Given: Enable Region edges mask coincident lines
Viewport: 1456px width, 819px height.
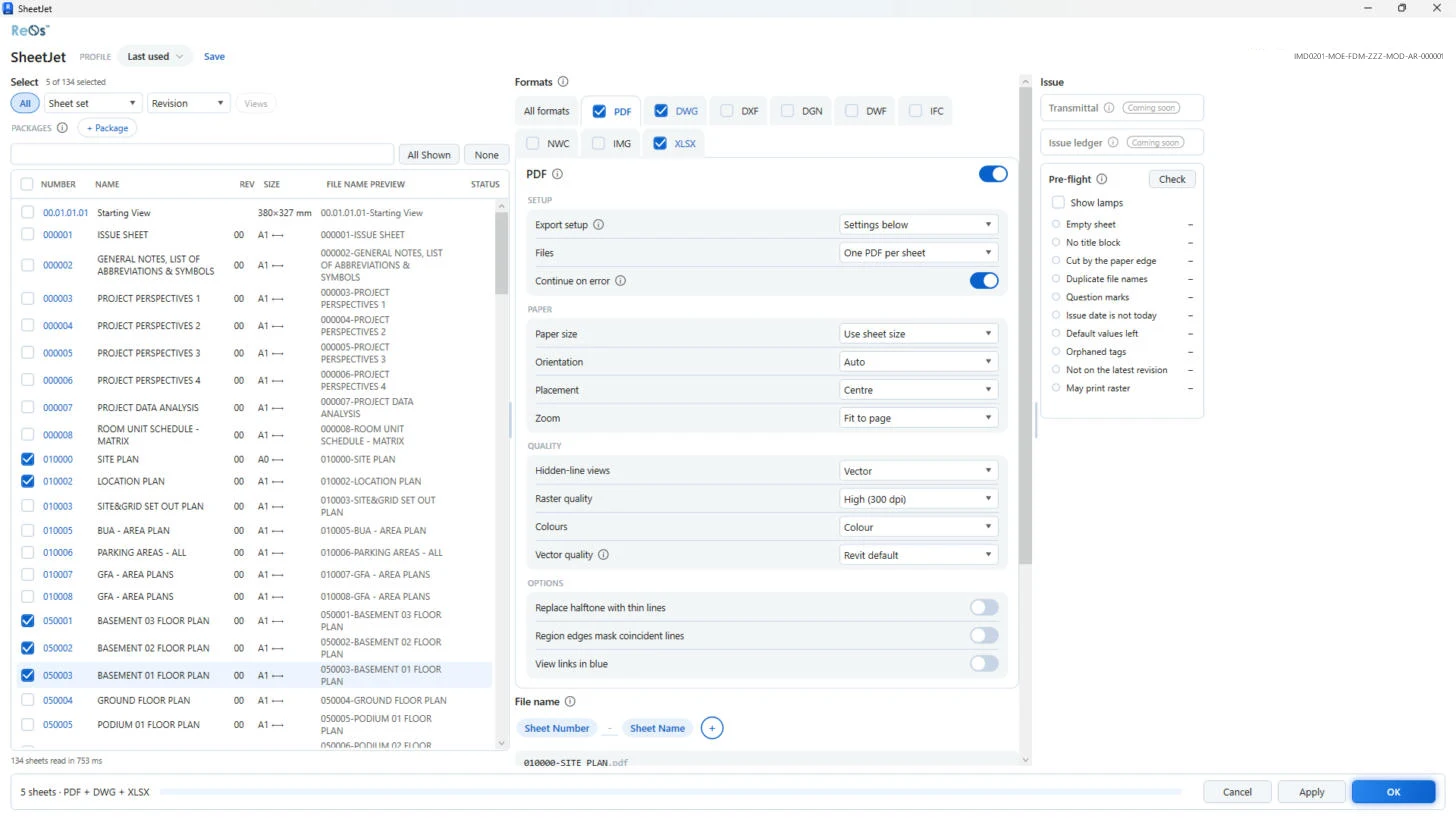Looking at the screenshot, I should click(x=984, y=636).
